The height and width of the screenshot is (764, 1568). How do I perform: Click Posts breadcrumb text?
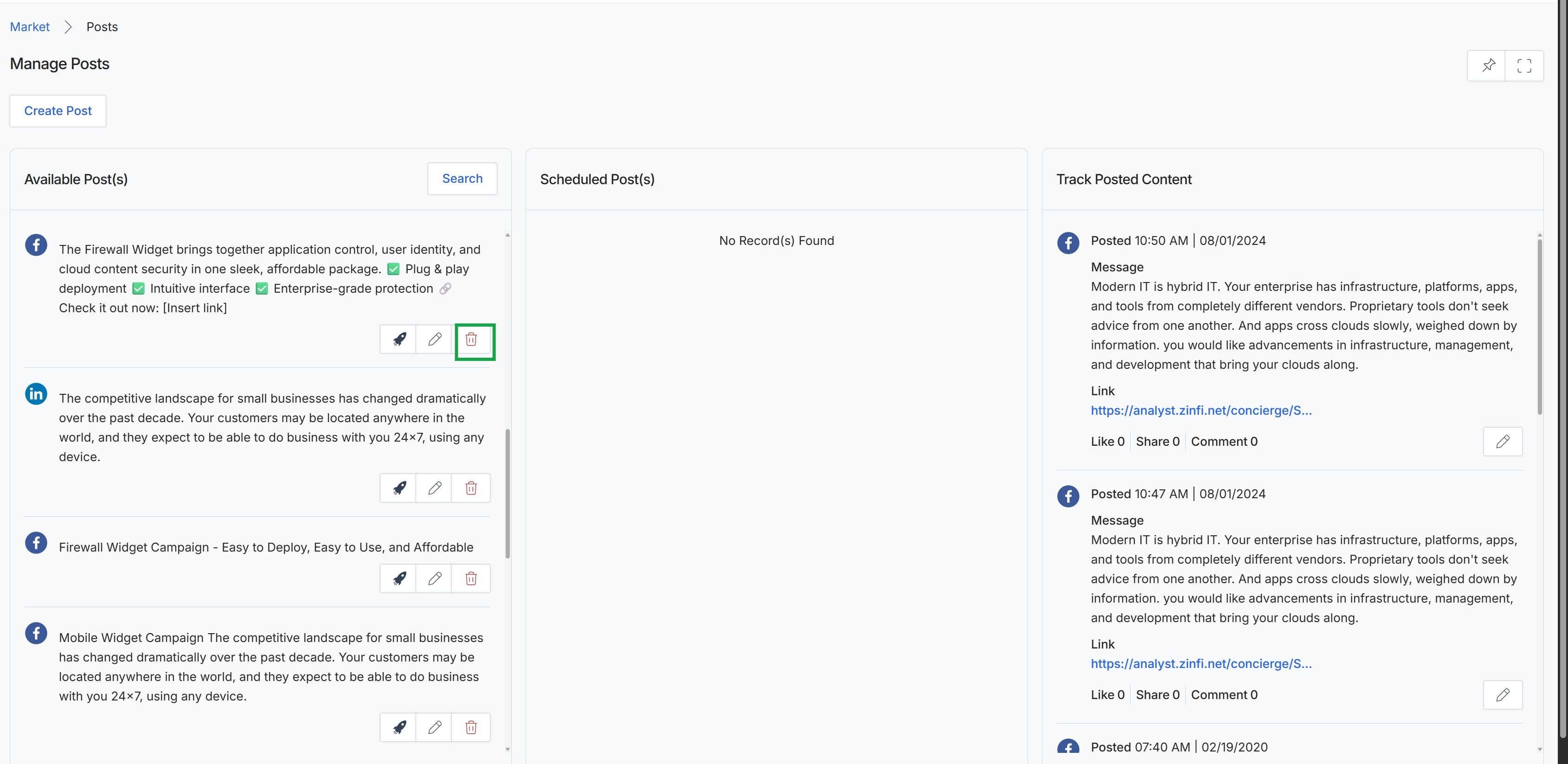tap(102, 27)
